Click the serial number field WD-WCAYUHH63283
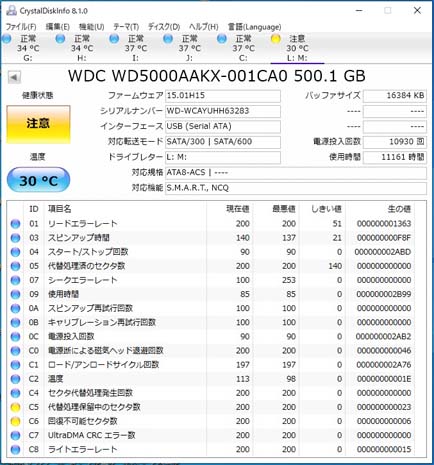This screenshot has width=434, height=465. click(x=223, y=111)
